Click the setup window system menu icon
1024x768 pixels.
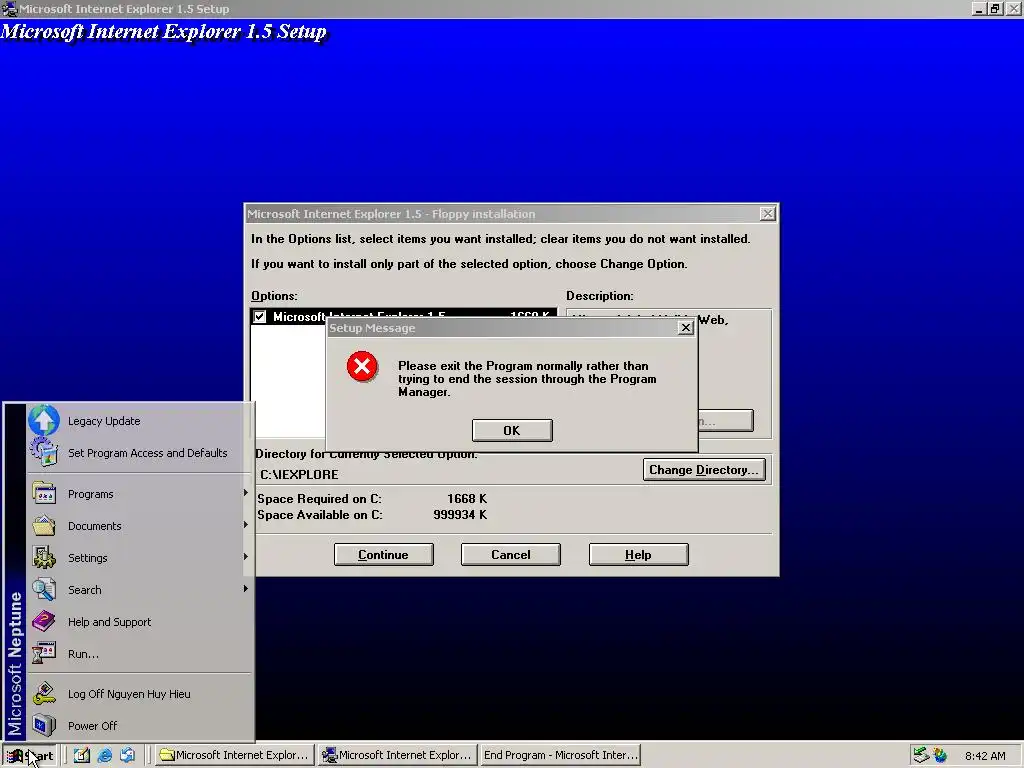pyautogui.click(x=9, y=8)
